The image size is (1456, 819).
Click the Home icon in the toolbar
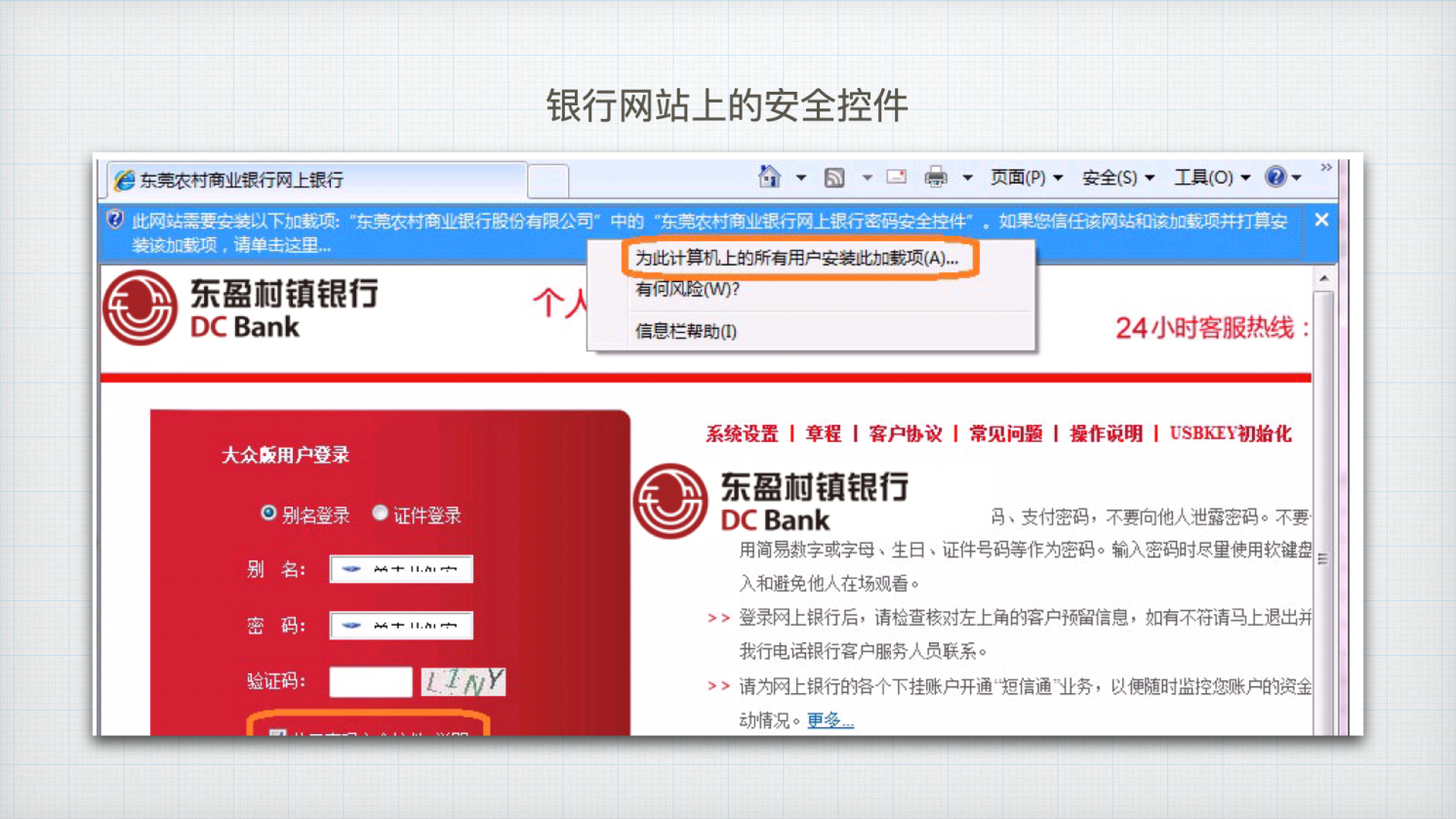[769, 177]
